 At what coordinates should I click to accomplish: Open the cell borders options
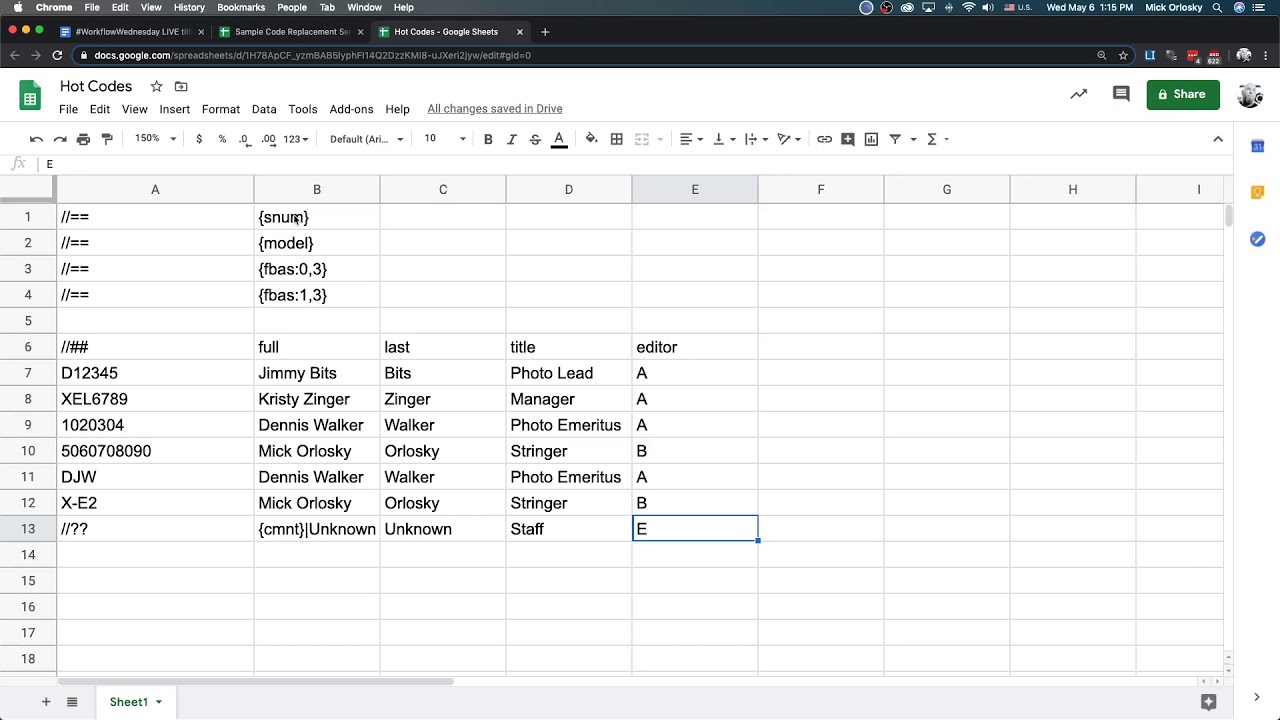click(617, 139)
